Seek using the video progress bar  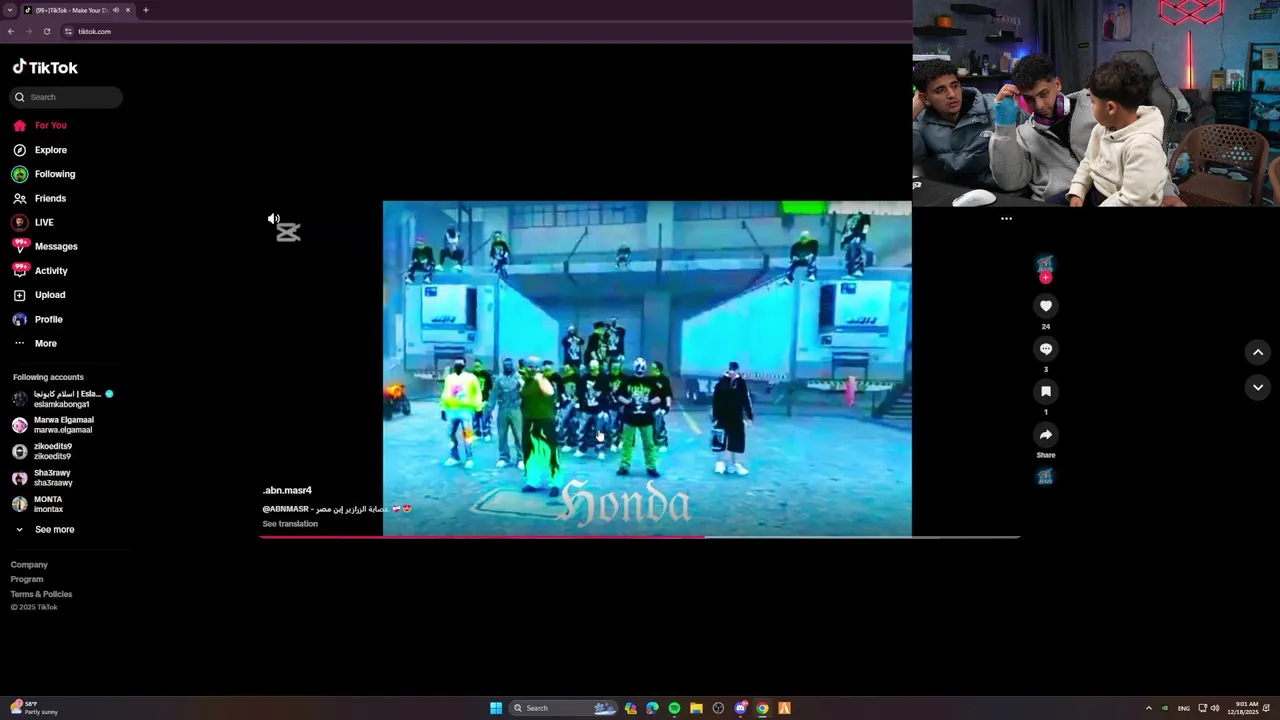640,537
